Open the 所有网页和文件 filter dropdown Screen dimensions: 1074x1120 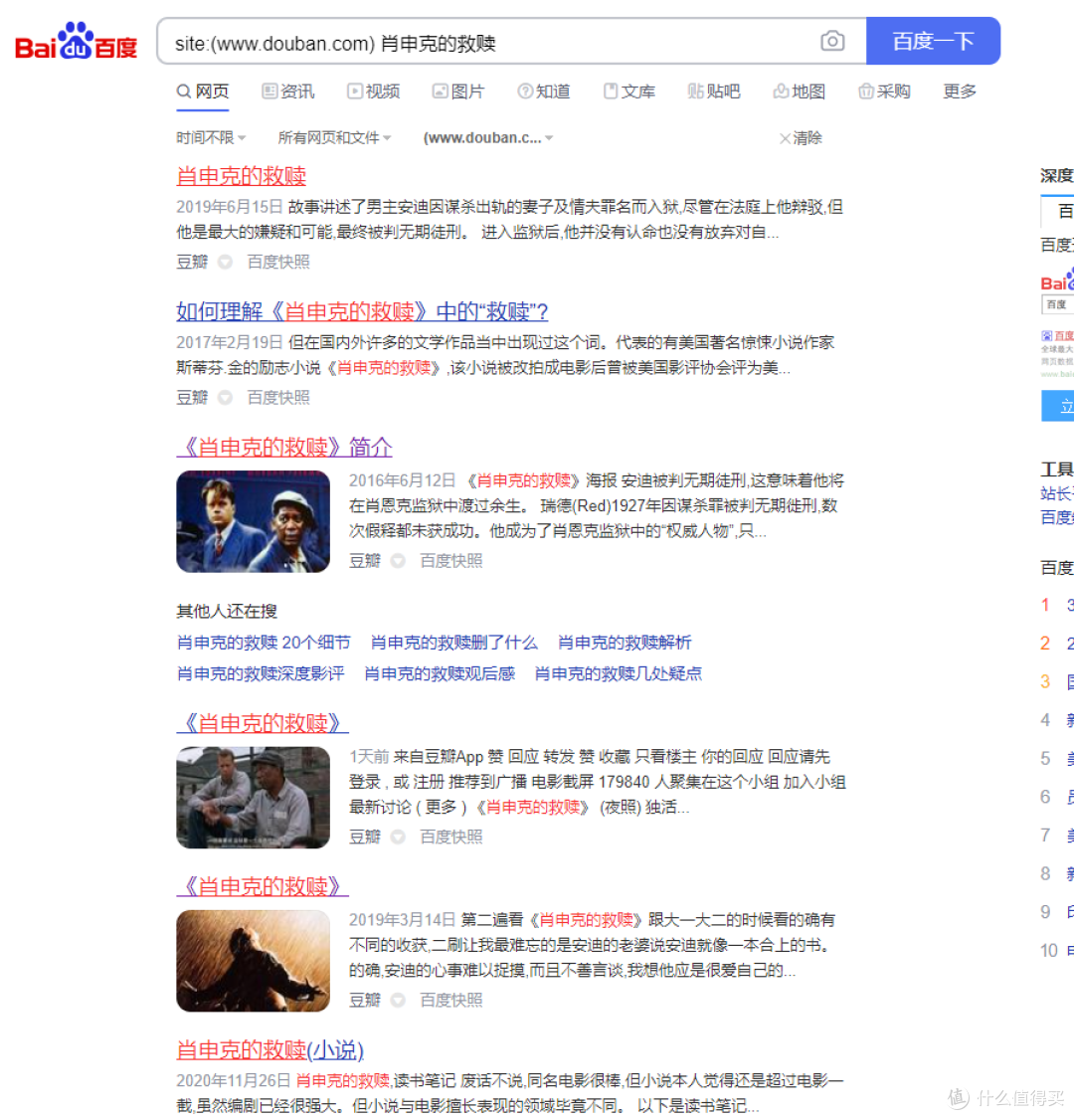pos(334,137)
